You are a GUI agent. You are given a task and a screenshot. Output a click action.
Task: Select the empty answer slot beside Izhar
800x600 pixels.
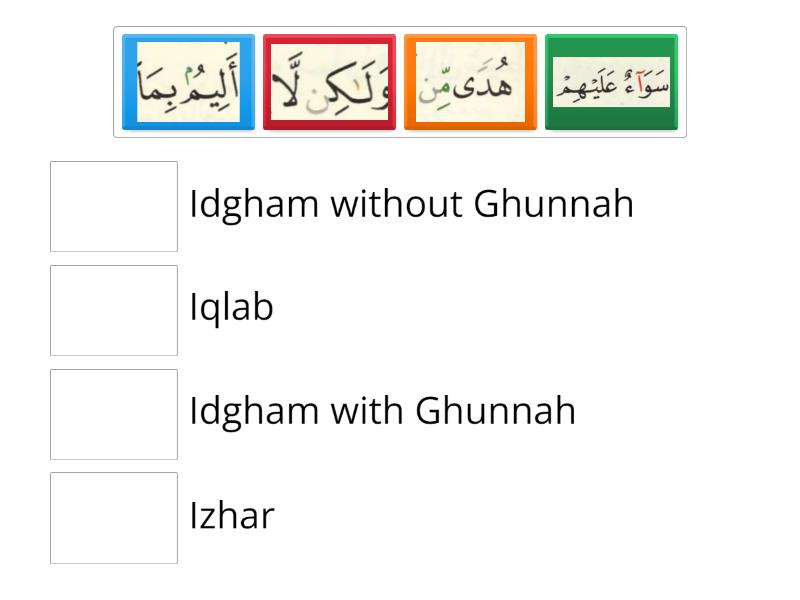click(114, 517)
